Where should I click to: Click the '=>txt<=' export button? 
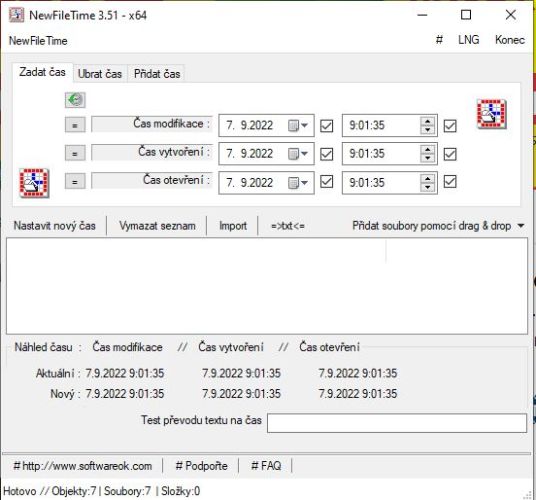pyautogui.click(x=288, y=226)
